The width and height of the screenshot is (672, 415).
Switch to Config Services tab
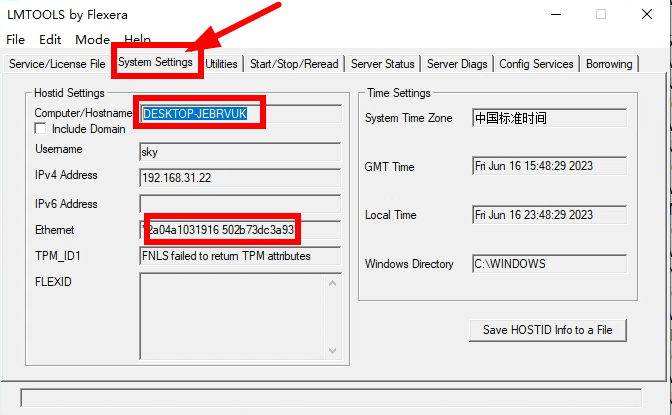click(536, 64)
